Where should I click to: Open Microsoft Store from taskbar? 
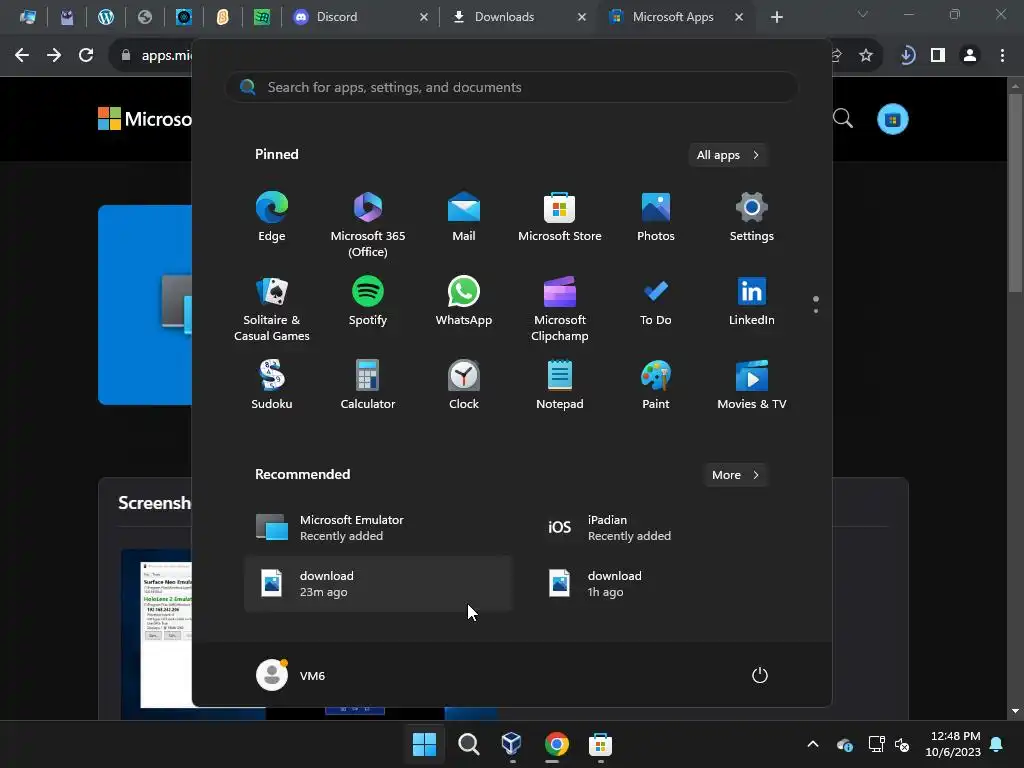600,744
